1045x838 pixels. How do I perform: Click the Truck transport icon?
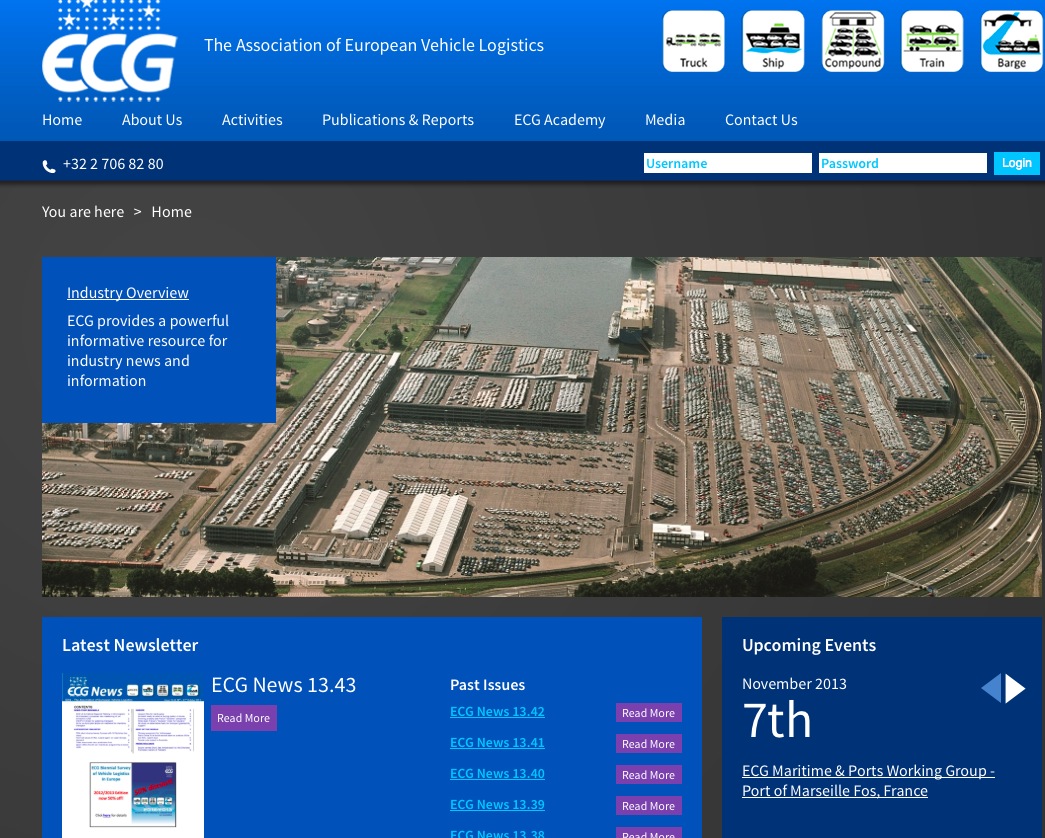pyautogui.click(x=693, y=42)
